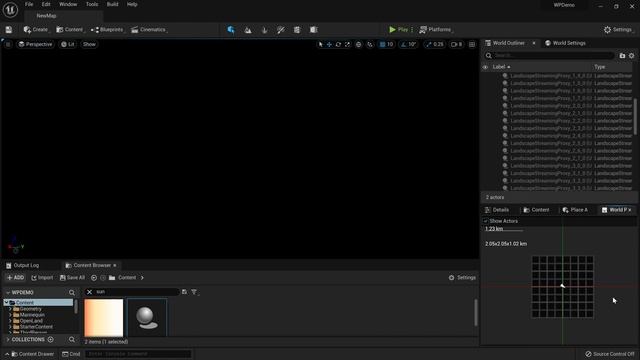
Task: Open the Platforms dropdown
Action: pos(436,30)
